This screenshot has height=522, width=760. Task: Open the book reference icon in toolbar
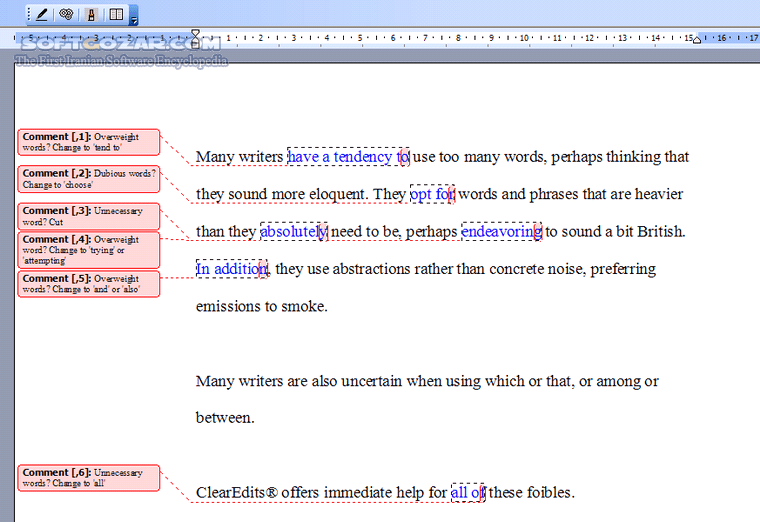pyautogui.click(x=116, y=14)
